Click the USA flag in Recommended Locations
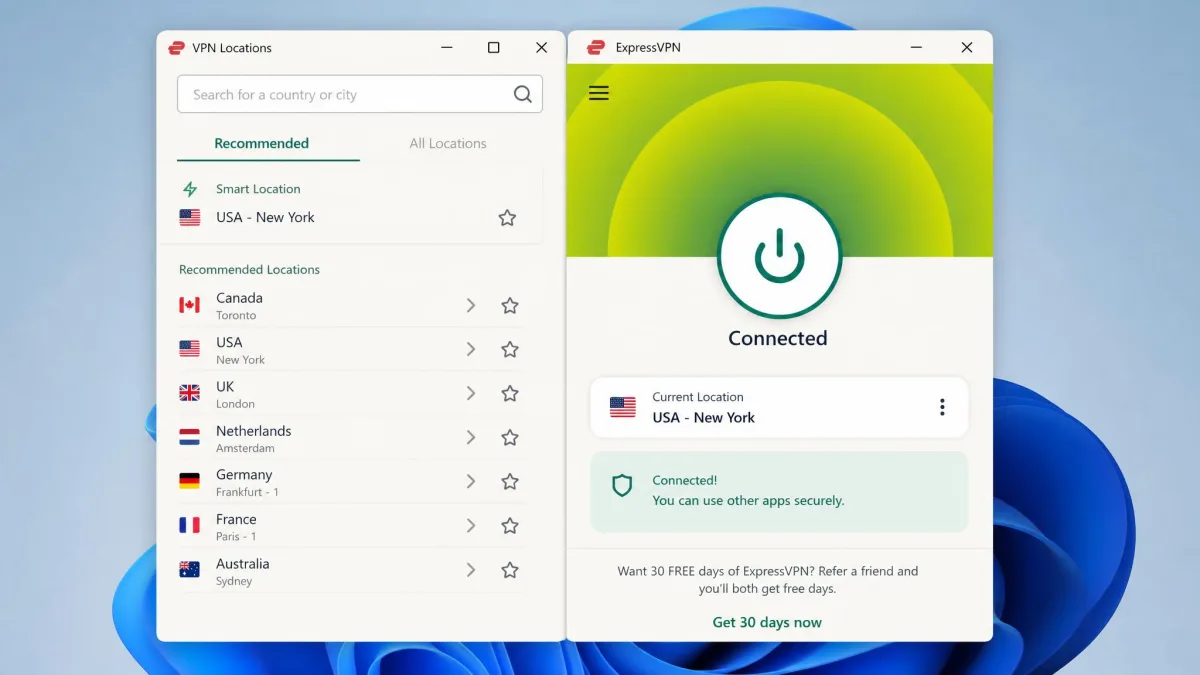1200x675 pixels. pos(190,350)
